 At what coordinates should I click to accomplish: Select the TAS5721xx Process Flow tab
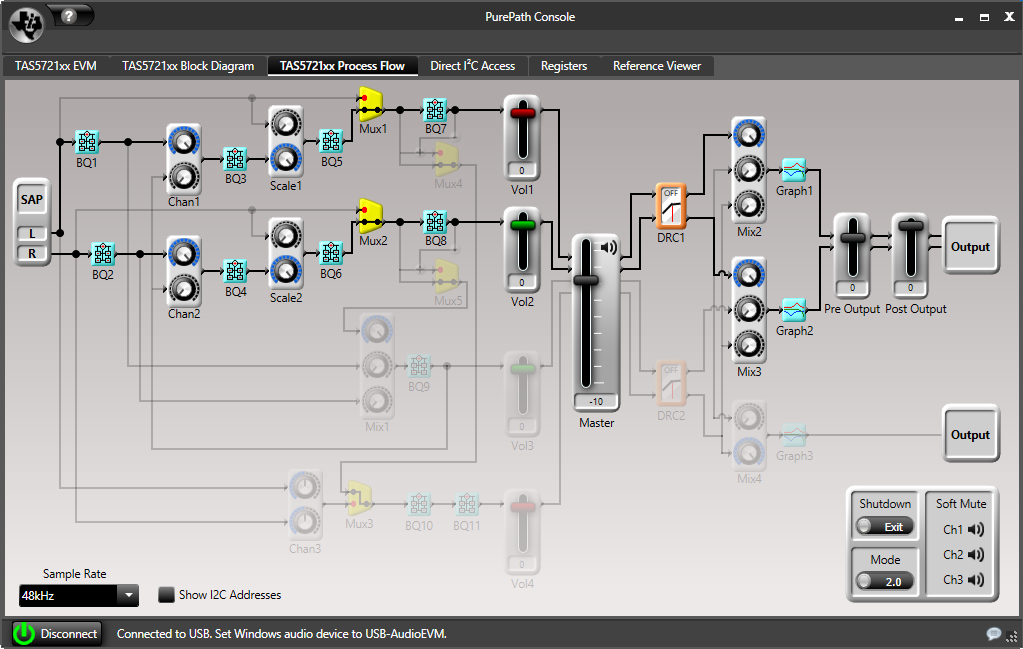(343, 66)
